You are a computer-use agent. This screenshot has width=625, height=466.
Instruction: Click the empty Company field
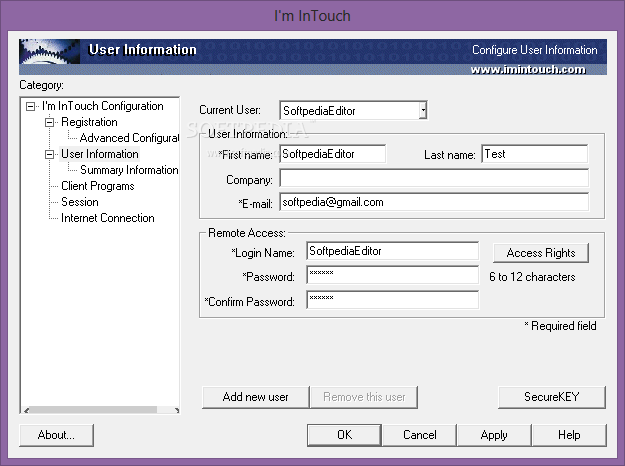pyautogui.click(x=434, y=178)
